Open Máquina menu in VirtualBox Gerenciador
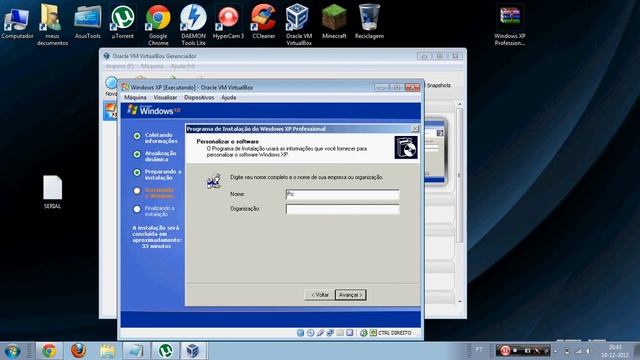640x360 pixels. tap(152, 66)
